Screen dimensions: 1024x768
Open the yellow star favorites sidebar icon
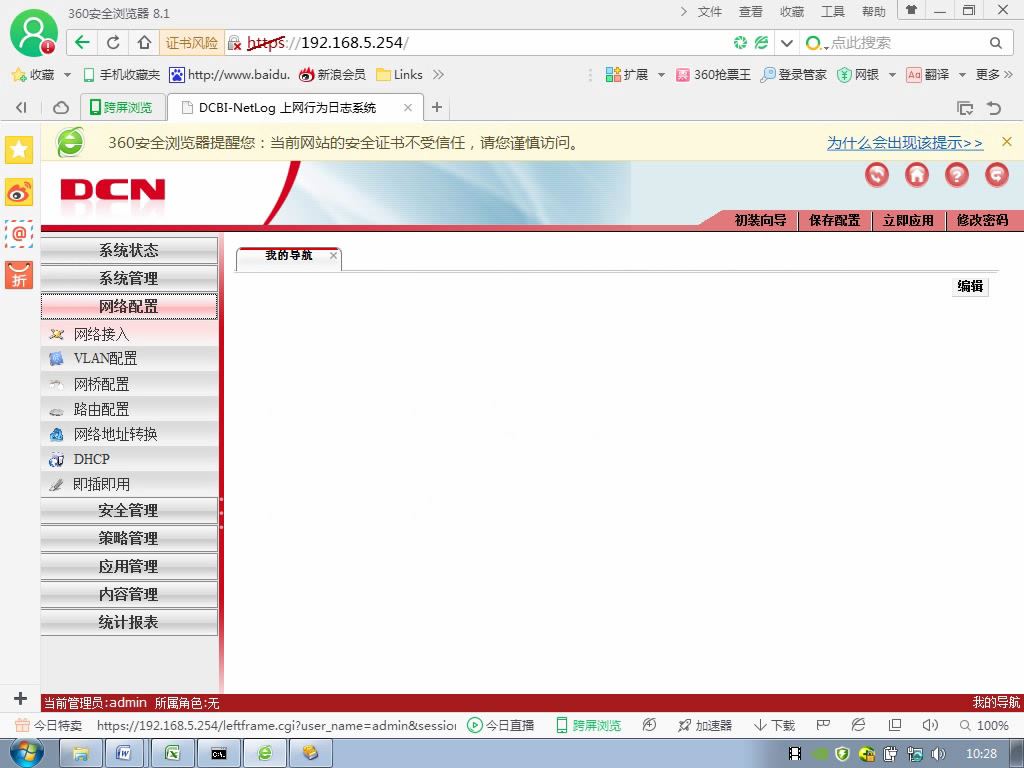click(19, 150)
